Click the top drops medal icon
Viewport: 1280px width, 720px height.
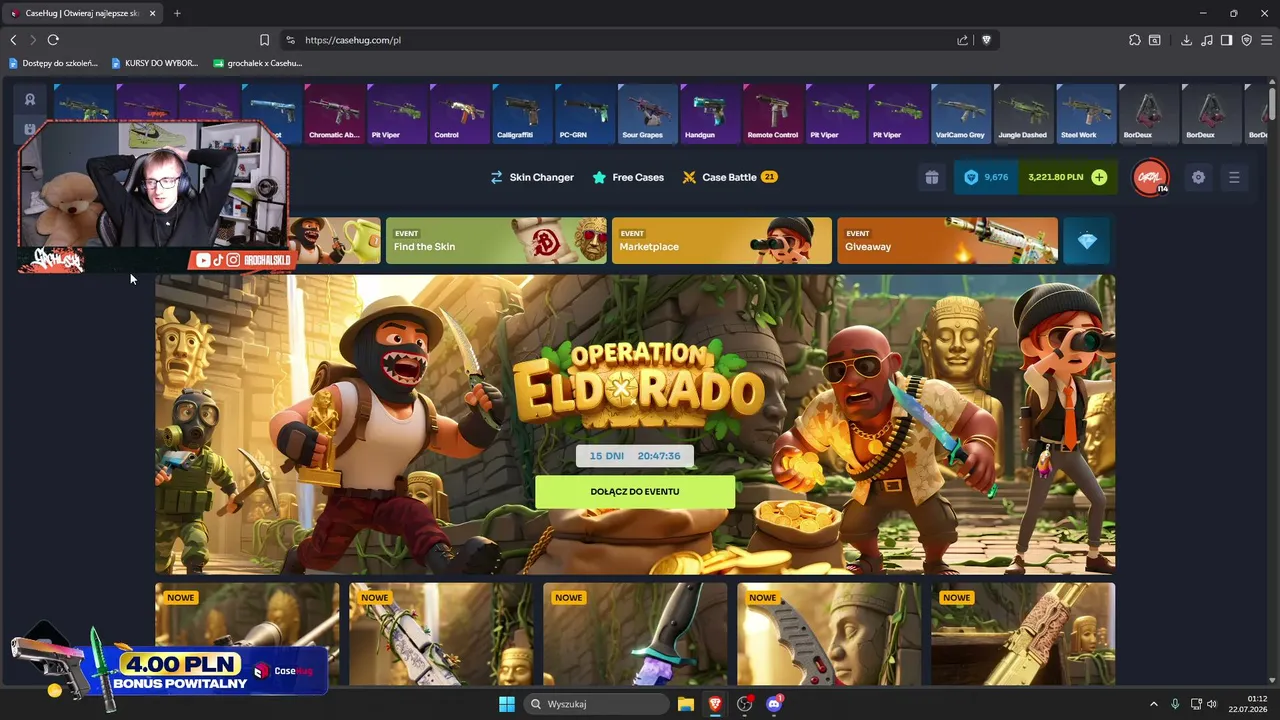30,99
